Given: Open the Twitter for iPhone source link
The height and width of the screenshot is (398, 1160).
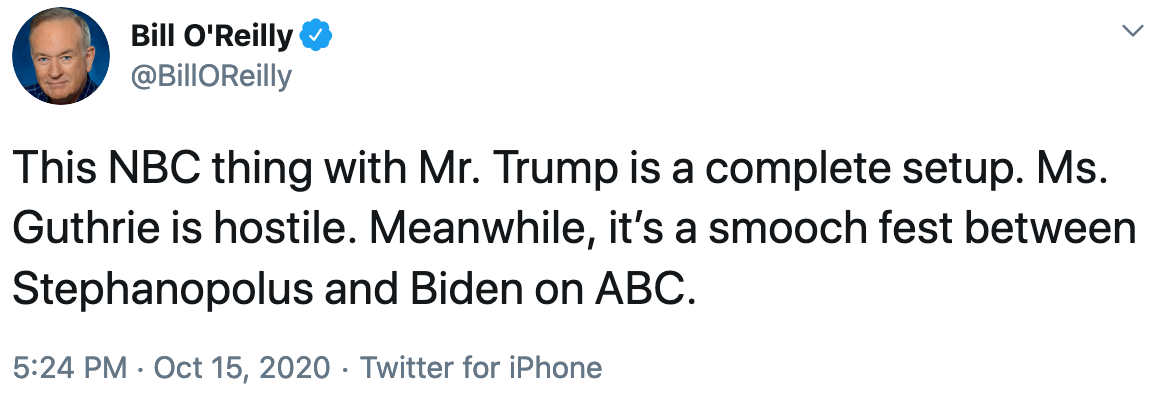Looking at the screenshot, I should 481,367.
